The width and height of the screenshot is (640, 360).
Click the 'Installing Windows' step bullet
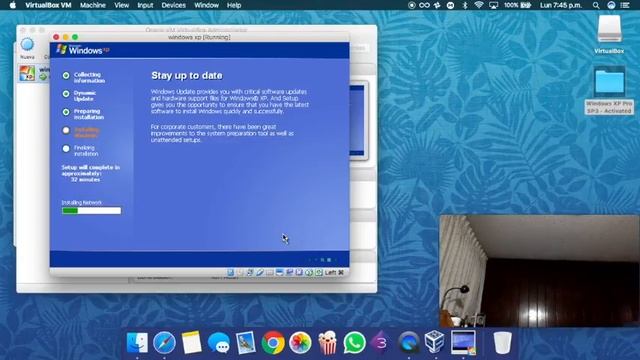(x=66, y=130)
